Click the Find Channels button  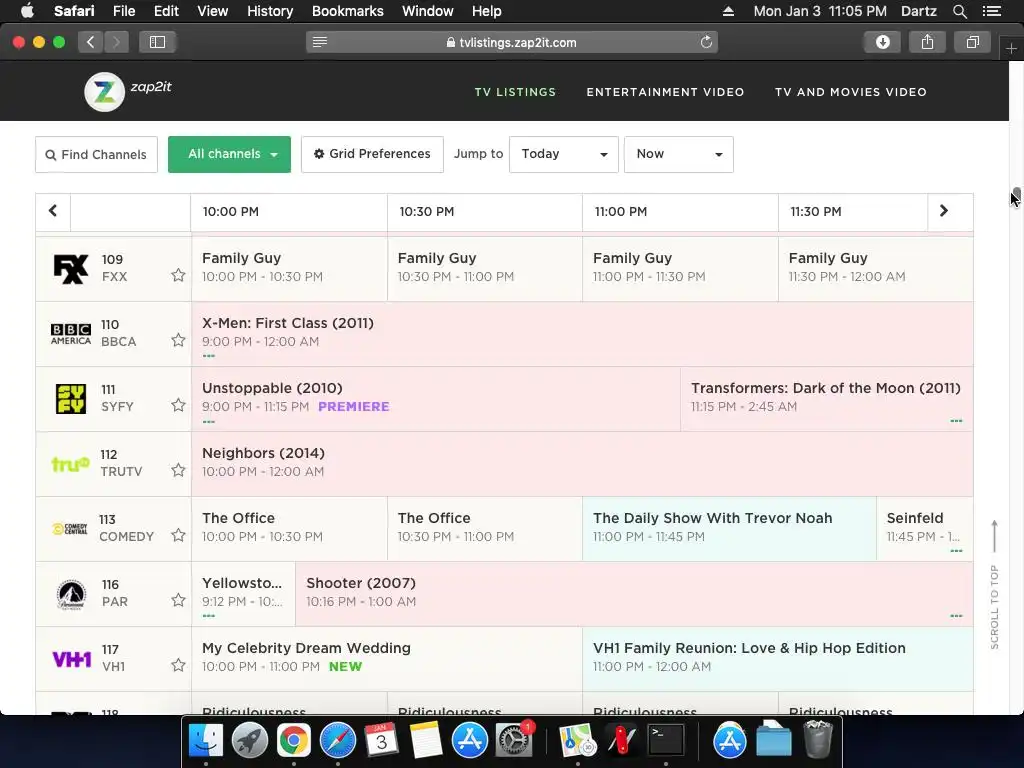(96, 154)
